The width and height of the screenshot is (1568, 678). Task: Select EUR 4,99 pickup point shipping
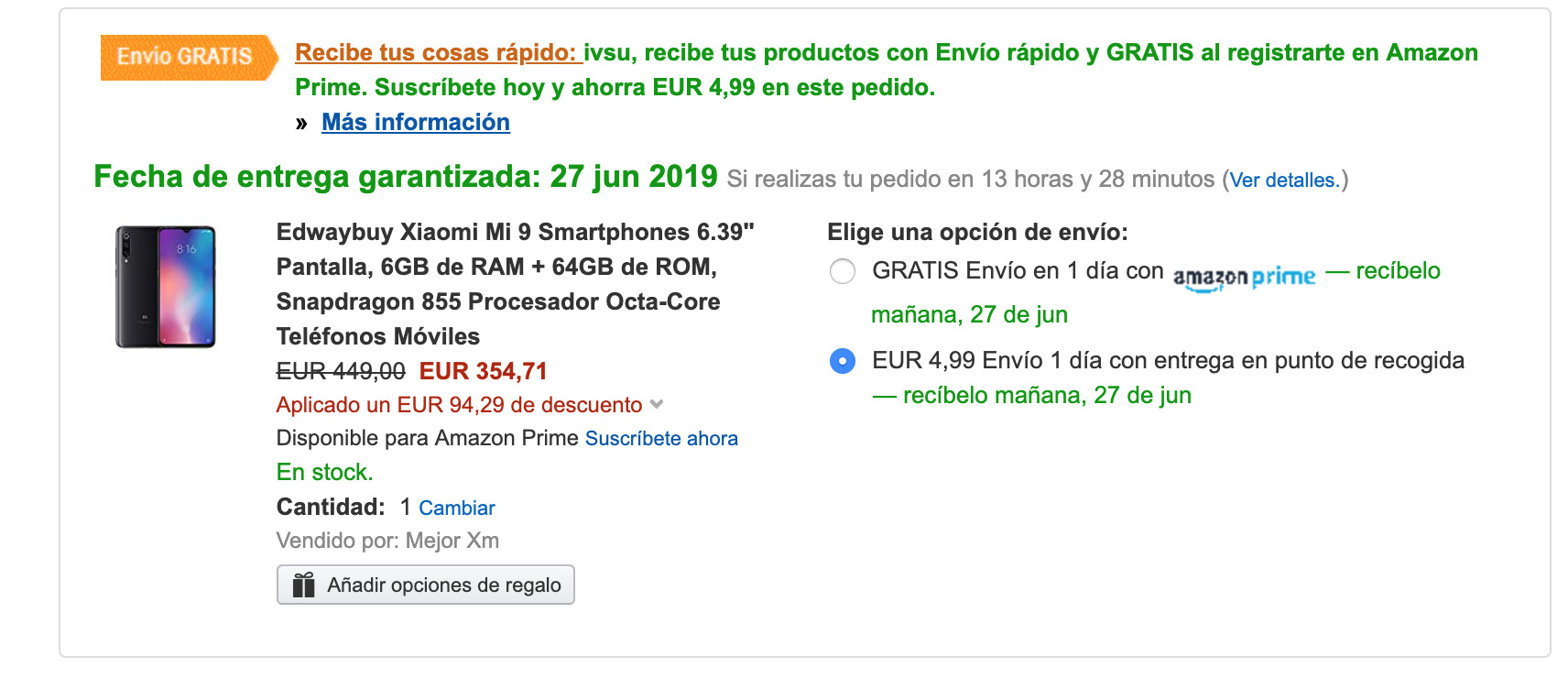pyautogui.click(x=842, y=361)
